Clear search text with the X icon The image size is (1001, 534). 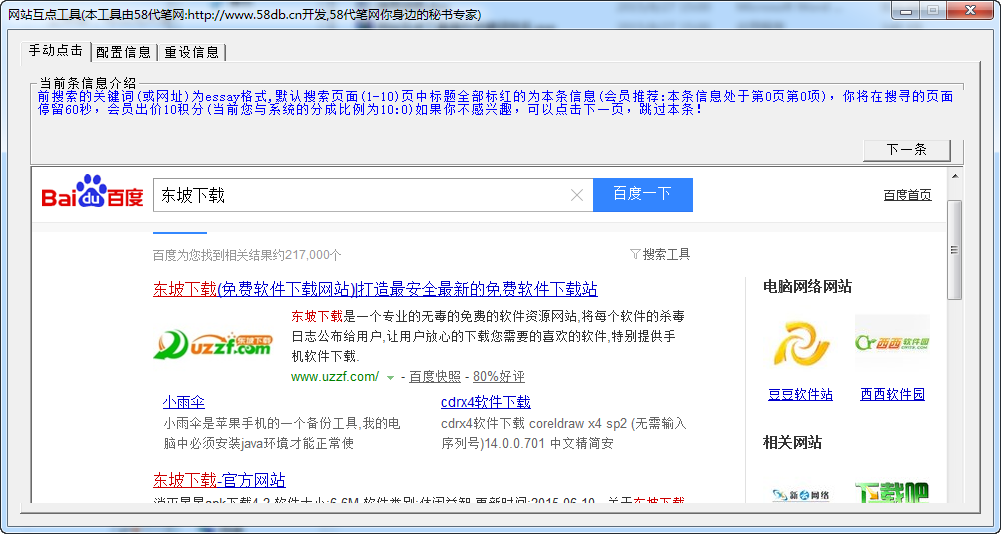click(576, 195)
